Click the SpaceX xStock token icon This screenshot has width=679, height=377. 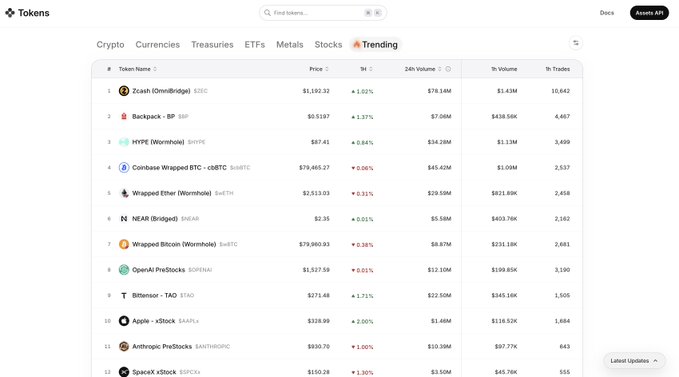124,372
